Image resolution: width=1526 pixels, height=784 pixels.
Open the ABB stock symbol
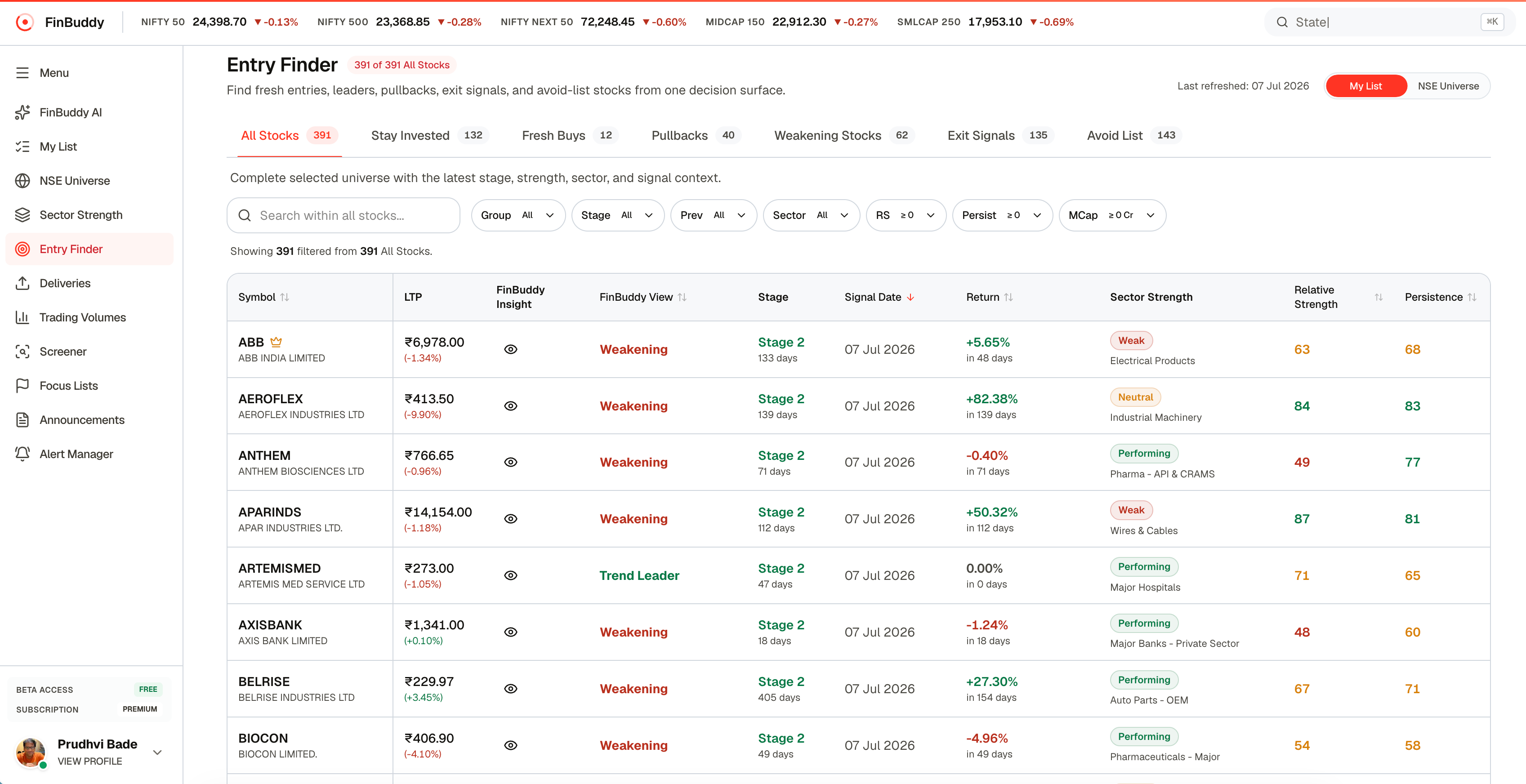tap(251, 342)
